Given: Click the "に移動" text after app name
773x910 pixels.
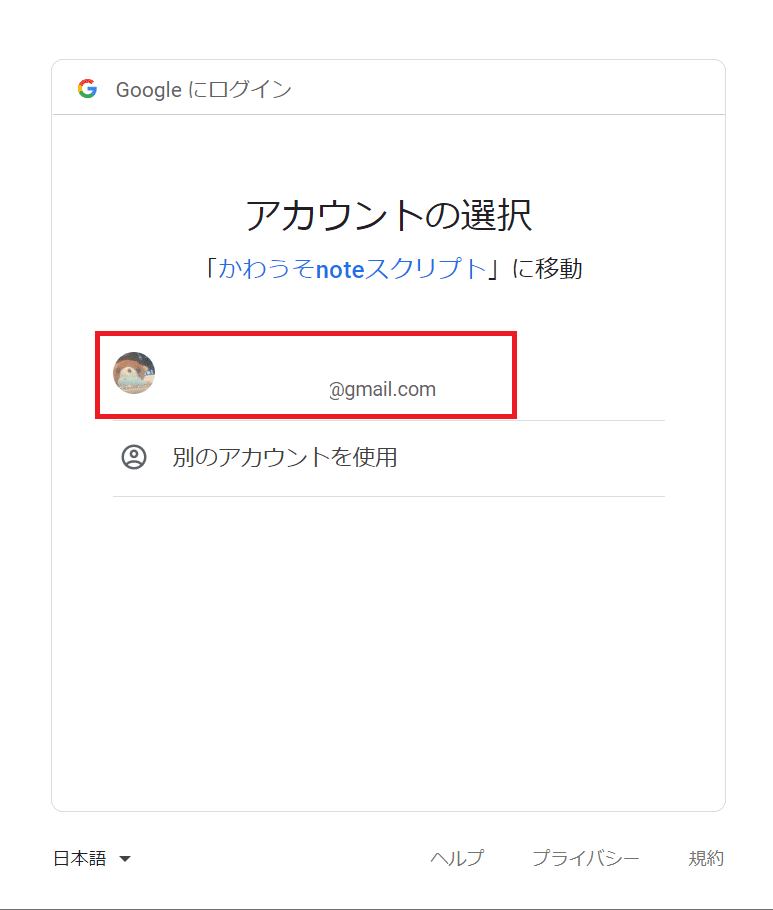Looking at the screenshot, I should [x=547, y=269].
